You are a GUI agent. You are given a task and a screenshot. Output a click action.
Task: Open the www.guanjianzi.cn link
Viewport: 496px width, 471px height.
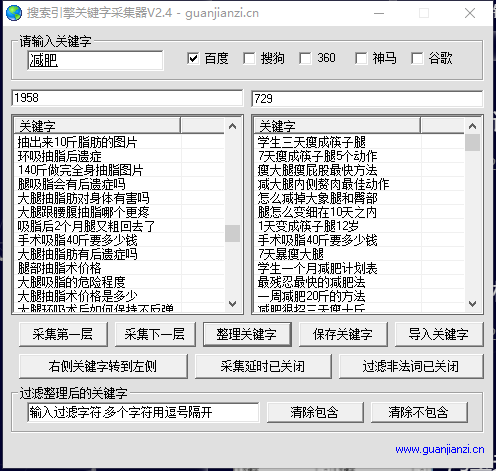pyautogui.click(x=440, y=449)
